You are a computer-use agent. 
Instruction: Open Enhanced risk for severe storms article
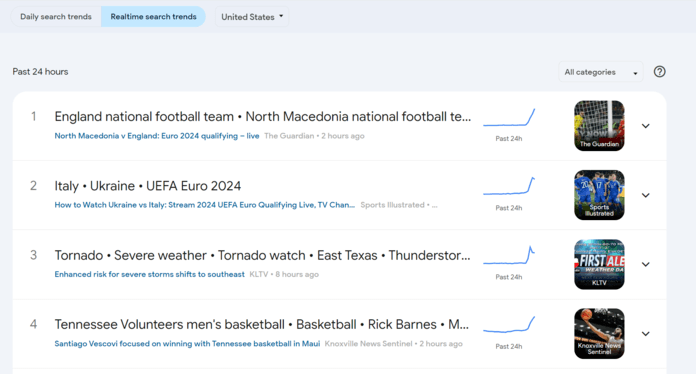[x=149, y=274]
